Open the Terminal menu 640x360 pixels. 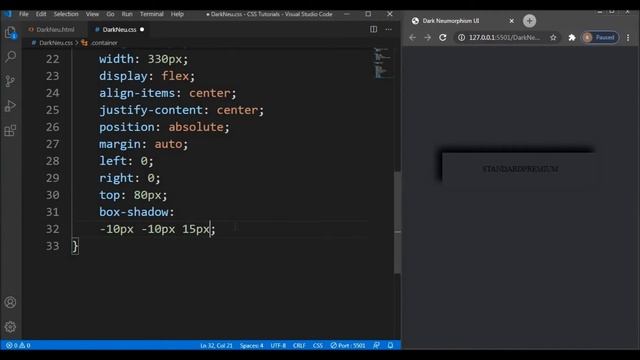pos(151,14)
